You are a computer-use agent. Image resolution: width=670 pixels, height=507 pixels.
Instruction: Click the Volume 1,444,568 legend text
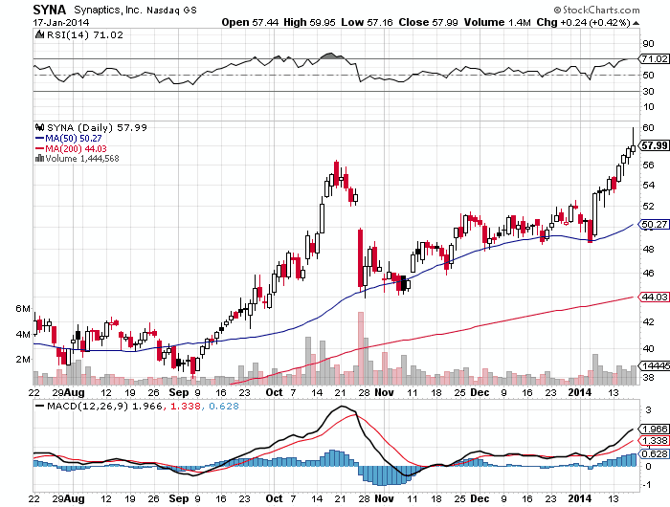click(x=82, y=158)
